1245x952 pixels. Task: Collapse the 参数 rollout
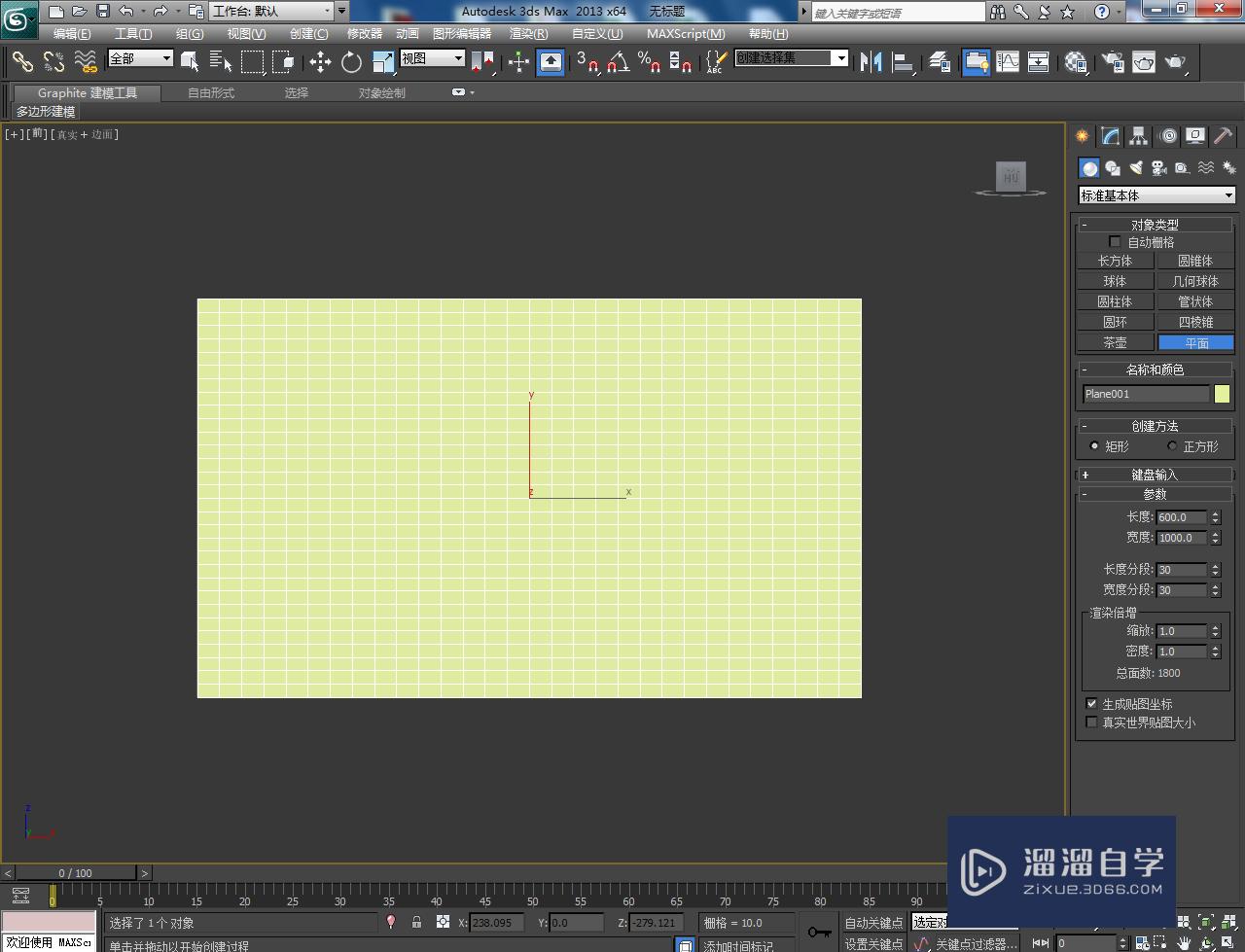(x=1156, y=494)
